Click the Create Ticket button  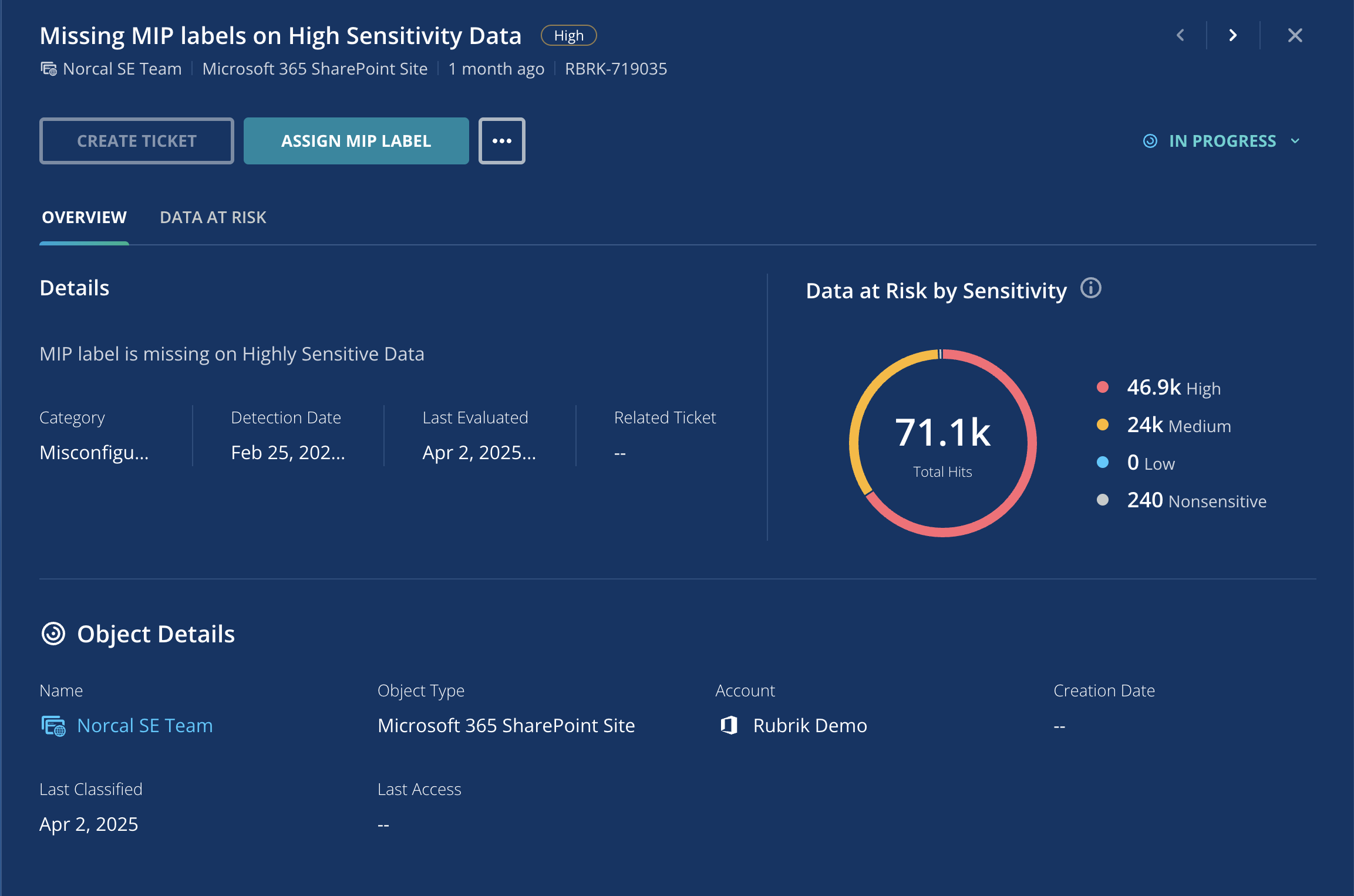coord(137,141)
